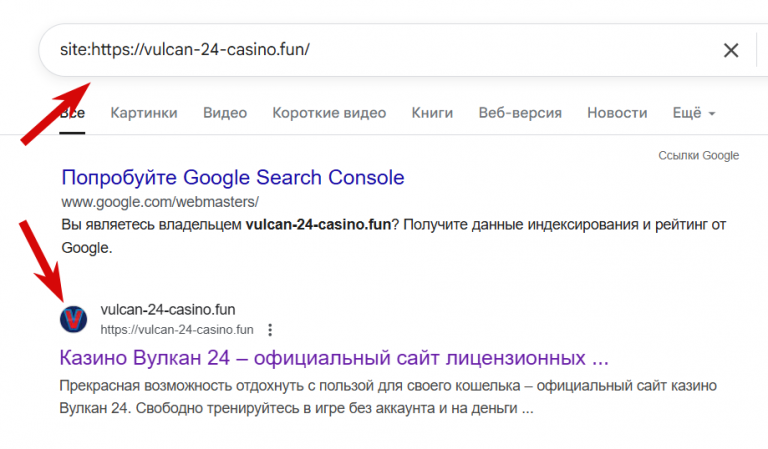Image resolution: width=768 pixels, height=449 pixels.
Task: Click the text Вы являетесь владельцем vulcan-24-casino.fun
Action: pos(226,224)
